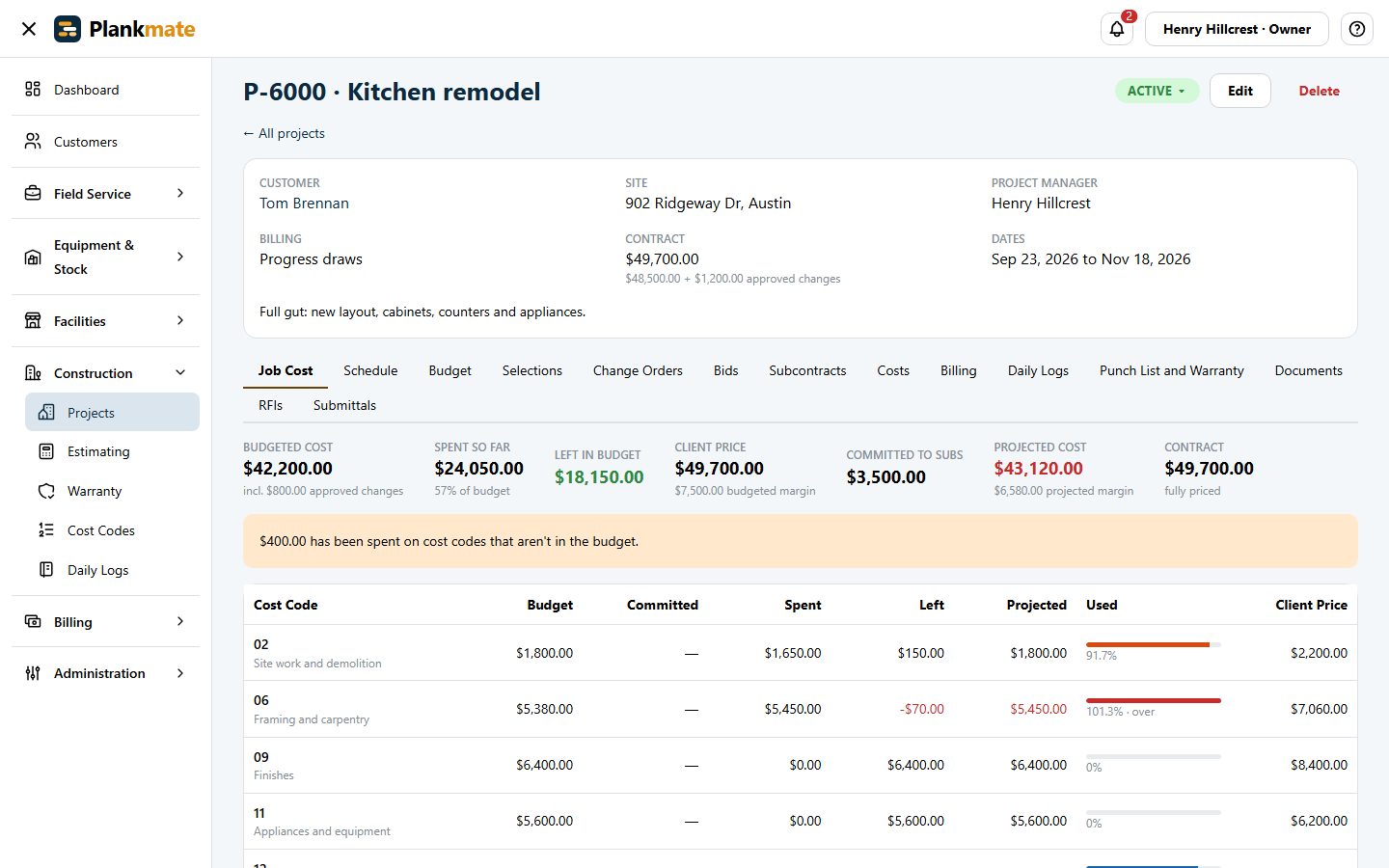Click the Edit project button
Image resolution: width=1389 pixels, height=868 pixels.
(1239, 91)
